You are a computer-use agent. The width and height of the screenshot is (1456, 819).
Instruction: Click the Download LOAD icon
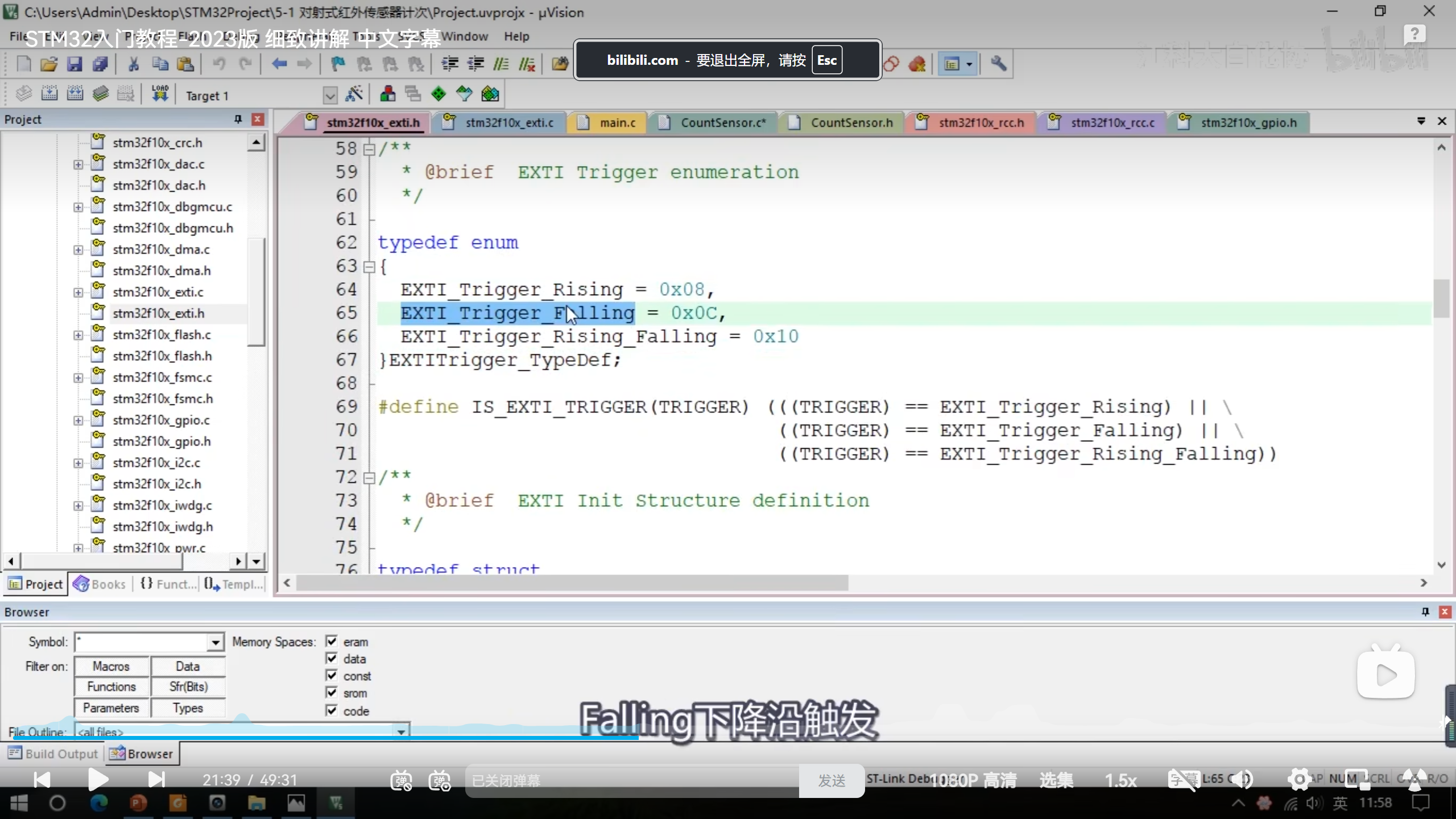[x=160, y=94]
